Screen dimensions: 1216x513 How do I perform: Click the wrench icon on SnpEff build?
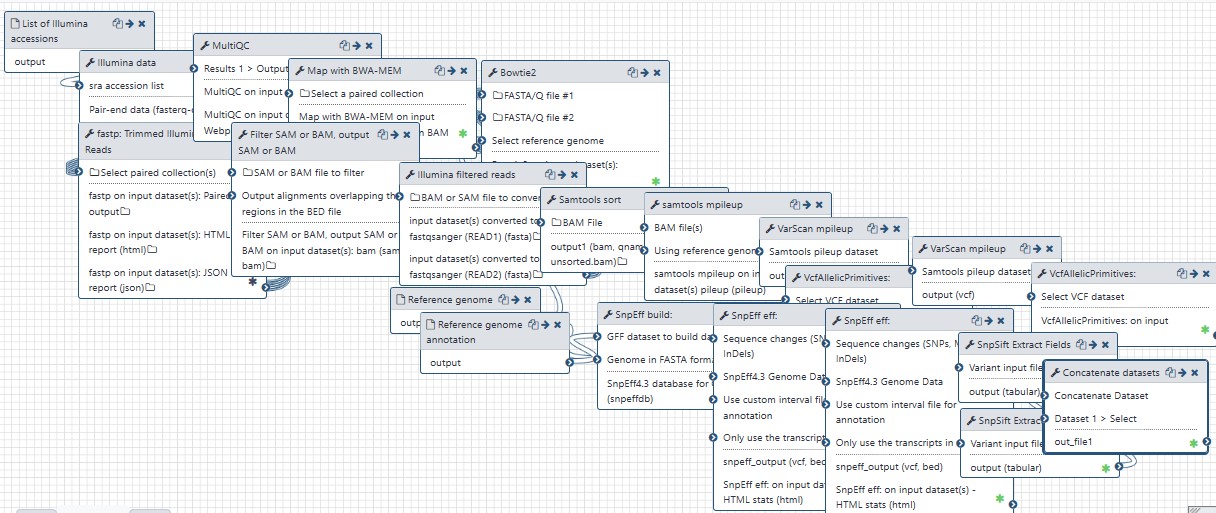tap(608, 315)
